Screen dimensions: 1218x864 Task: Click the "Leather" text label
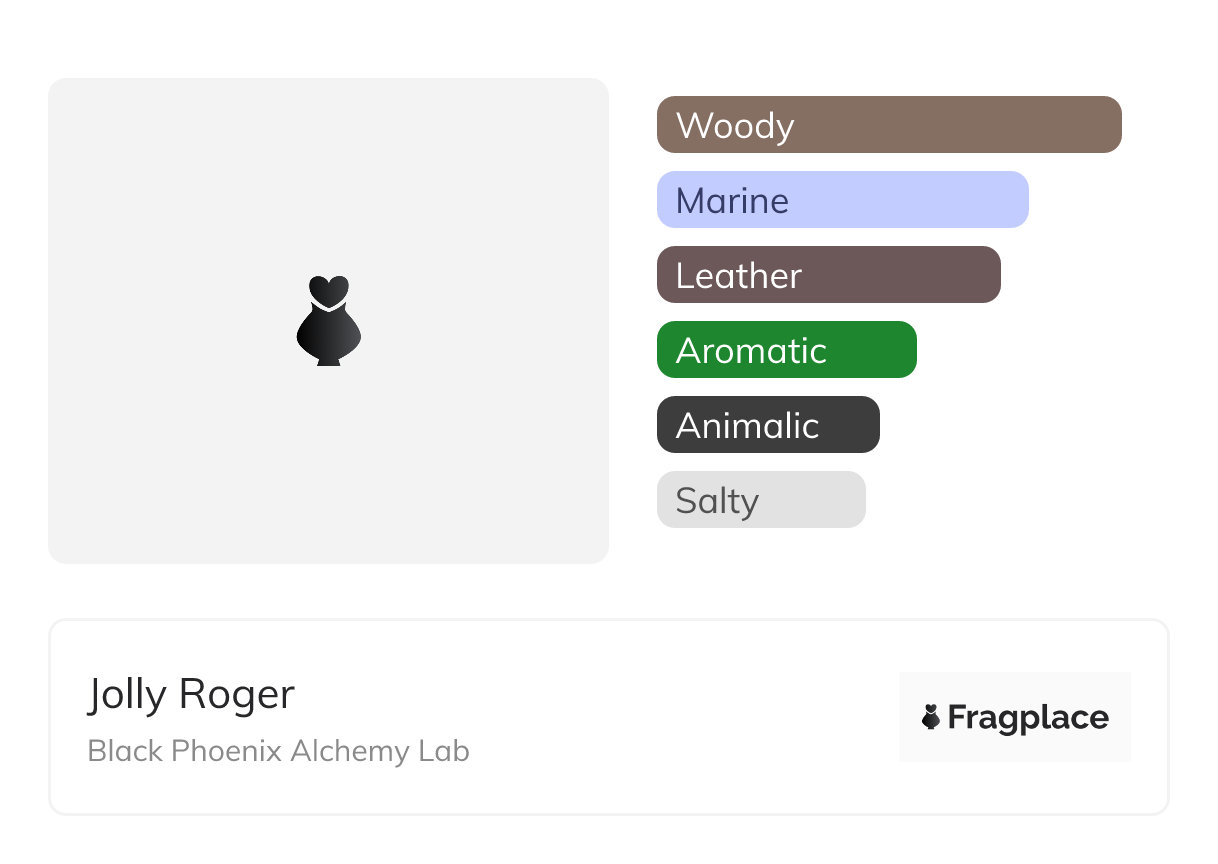click(x=739, y=276)
